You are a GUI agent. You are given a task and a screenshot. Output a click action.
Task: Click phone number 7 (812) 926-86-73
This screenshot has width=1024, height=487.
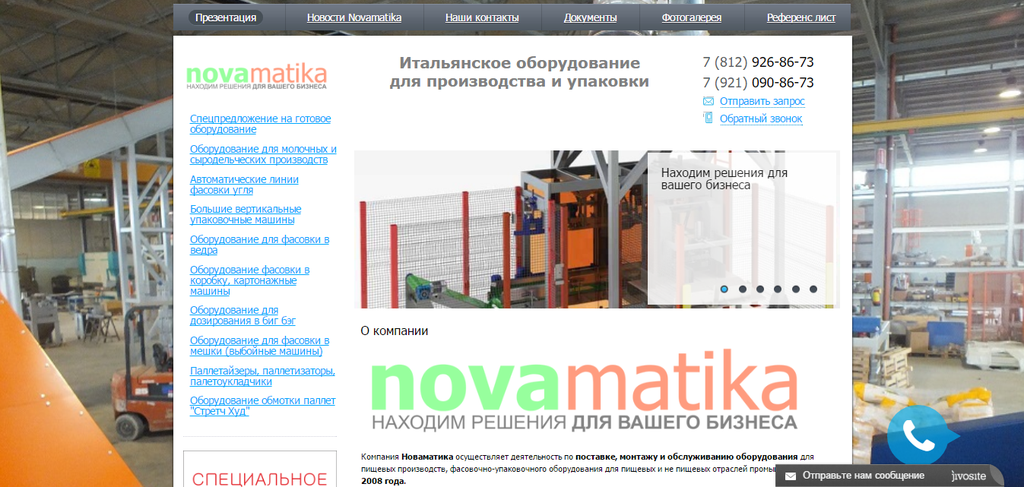[758, 63]
